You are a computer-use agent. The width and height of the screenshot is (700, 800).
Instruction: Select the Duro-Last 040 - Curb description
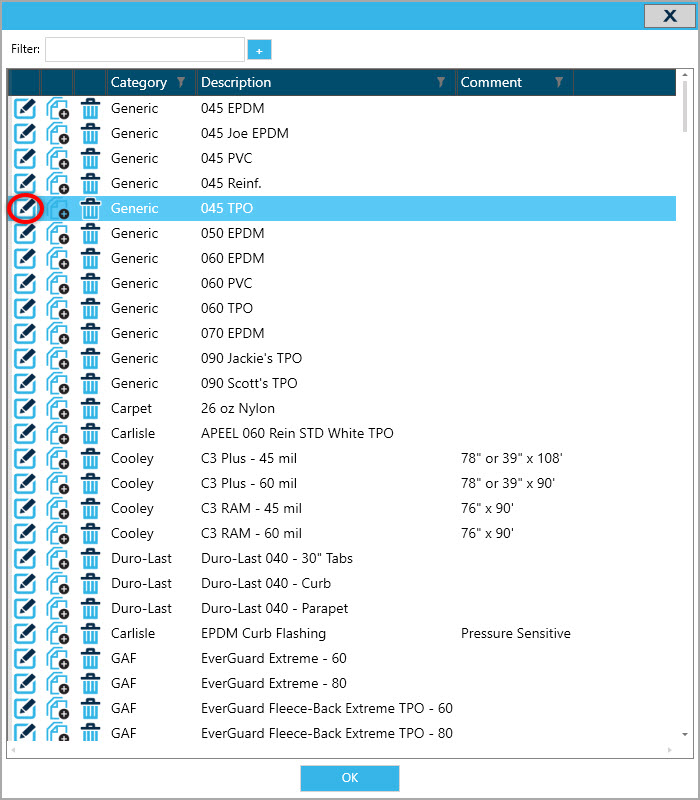coord(266,583)
